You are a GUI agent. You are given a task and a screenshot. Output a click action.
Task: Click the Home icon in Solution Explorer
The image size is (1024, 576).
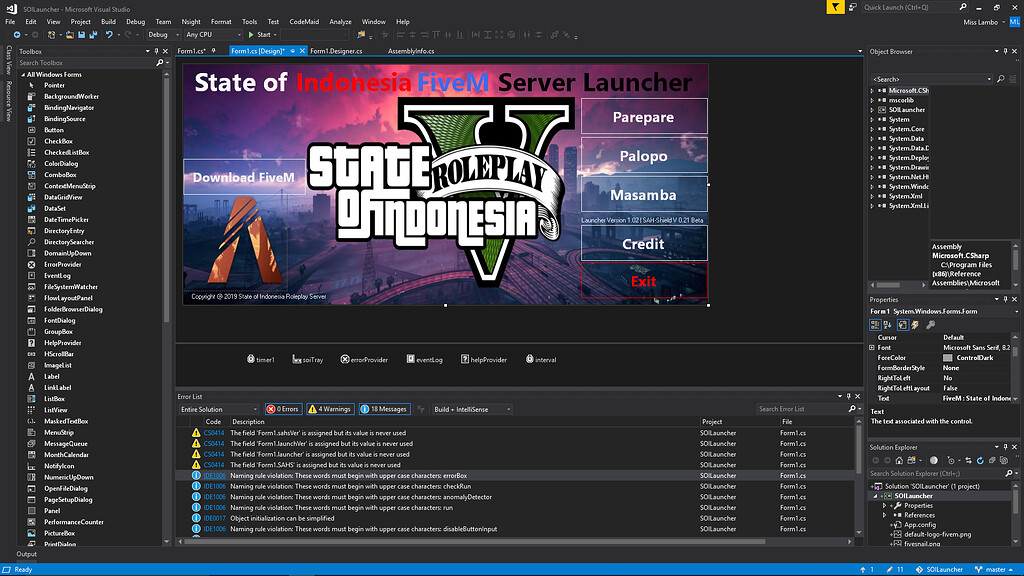[x=899, y=460]
